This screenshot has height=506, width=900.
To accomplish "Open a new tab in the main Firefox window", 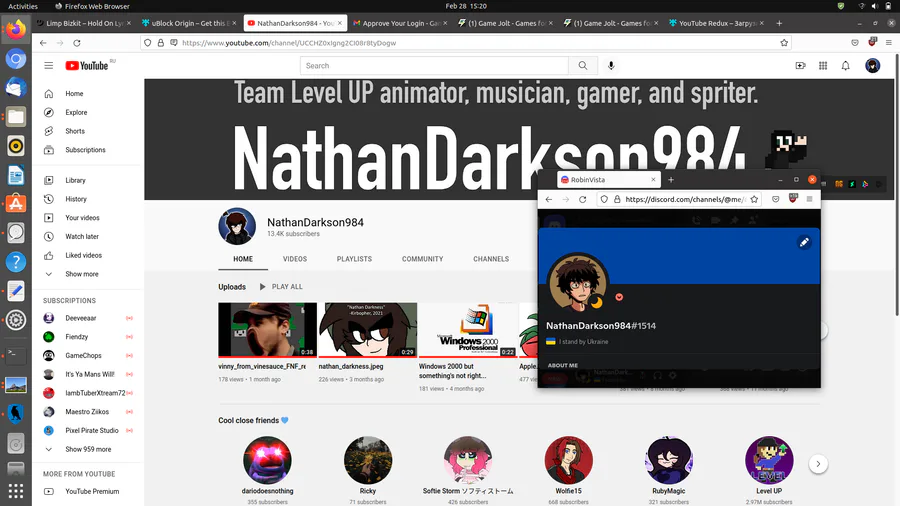I will (779, 23).
